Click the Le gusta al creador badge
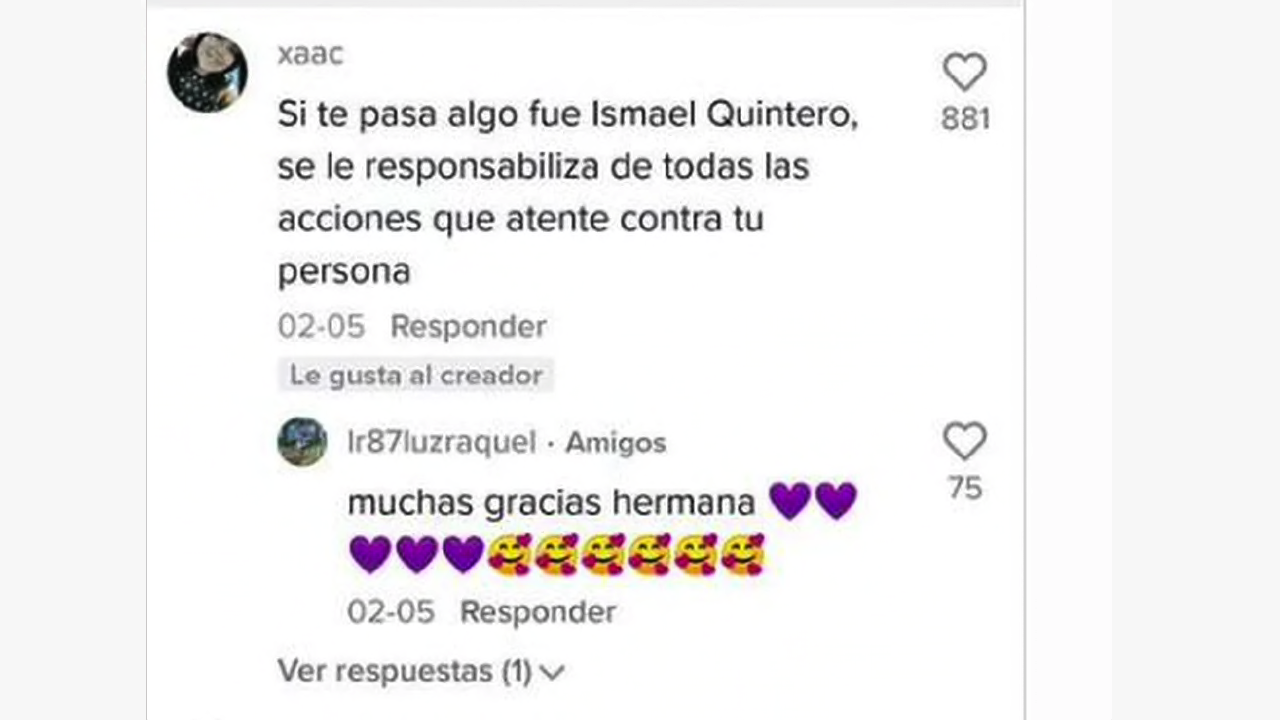The image size is (1280, 720). pyautogui.click(x=415, y=375)
